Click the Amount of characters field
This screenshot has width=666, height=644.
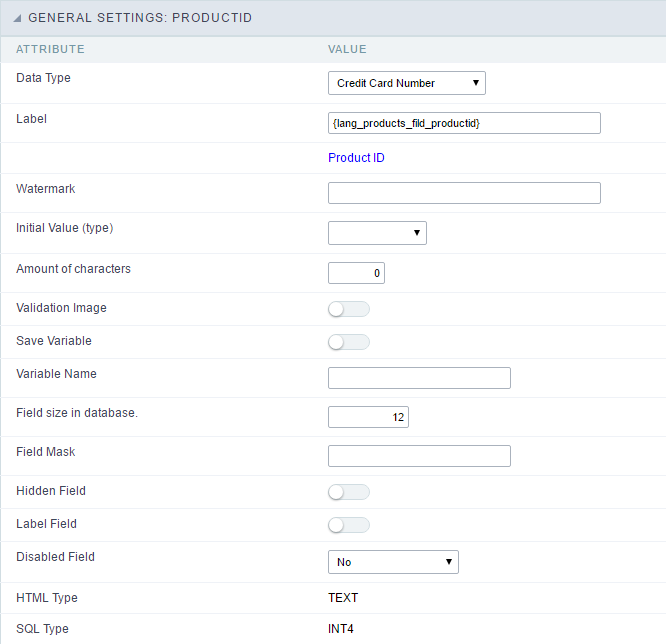(356, 273)
